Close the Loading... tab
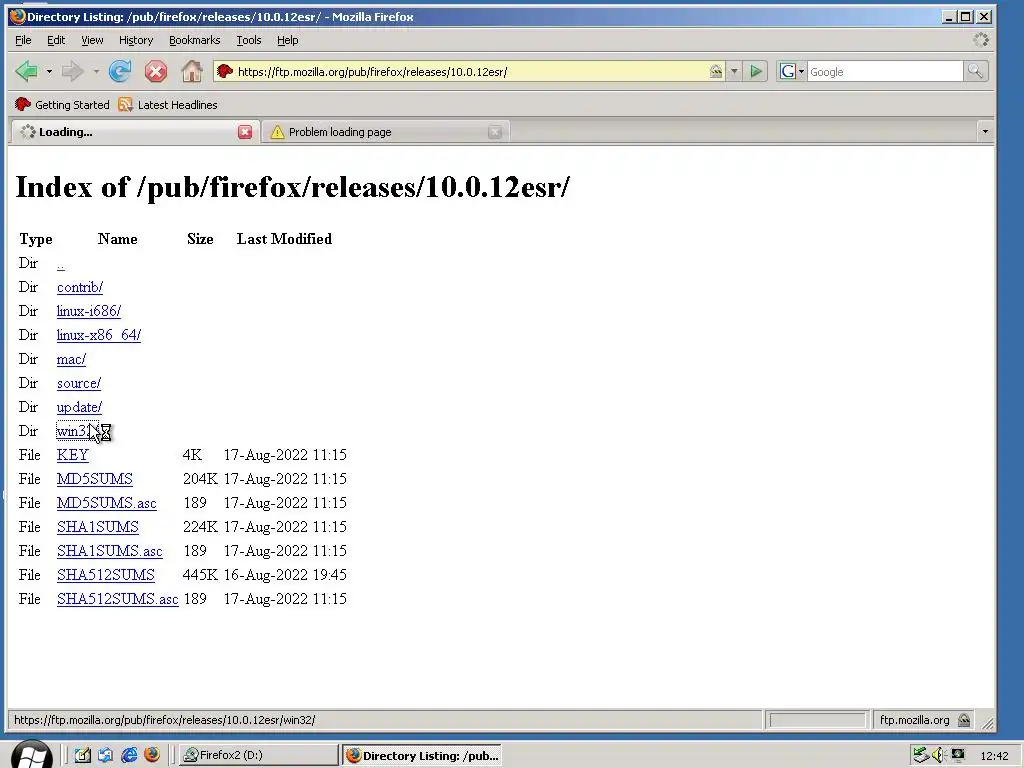The image size is (1024, 768). [245, 132]
